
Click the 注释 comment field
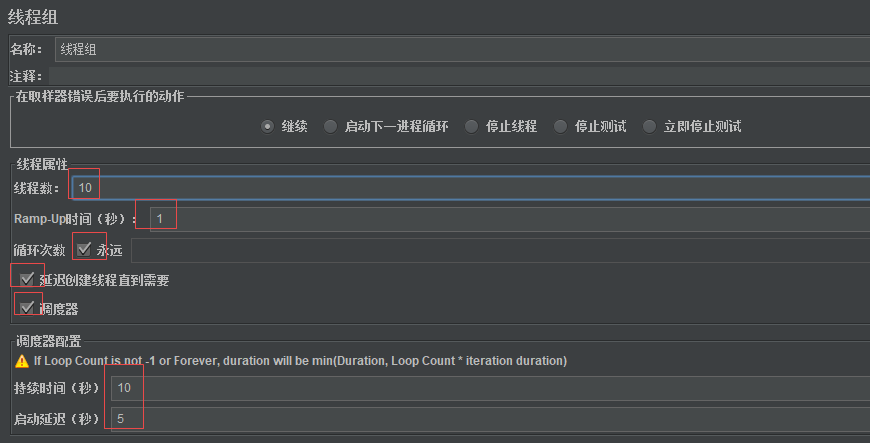coord(459,76)
